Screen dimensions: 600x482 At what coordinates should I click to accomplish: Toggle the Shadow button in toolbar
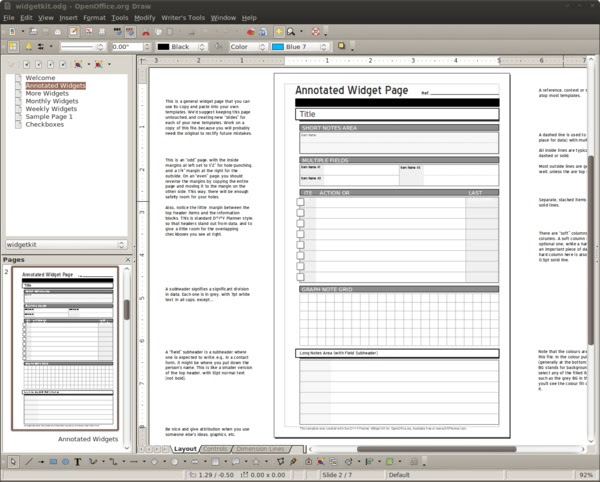(x=341, y=46)
